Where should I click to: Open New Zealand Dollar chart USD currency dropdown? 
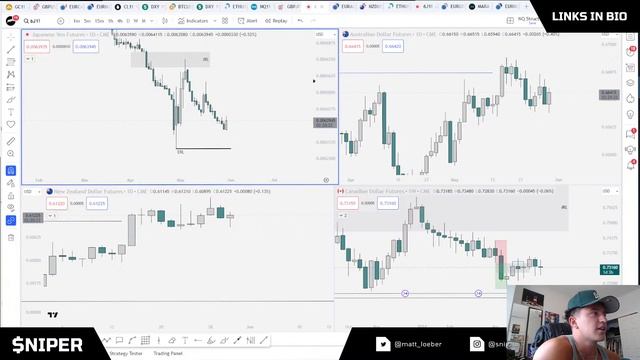[x=32, y=191]
